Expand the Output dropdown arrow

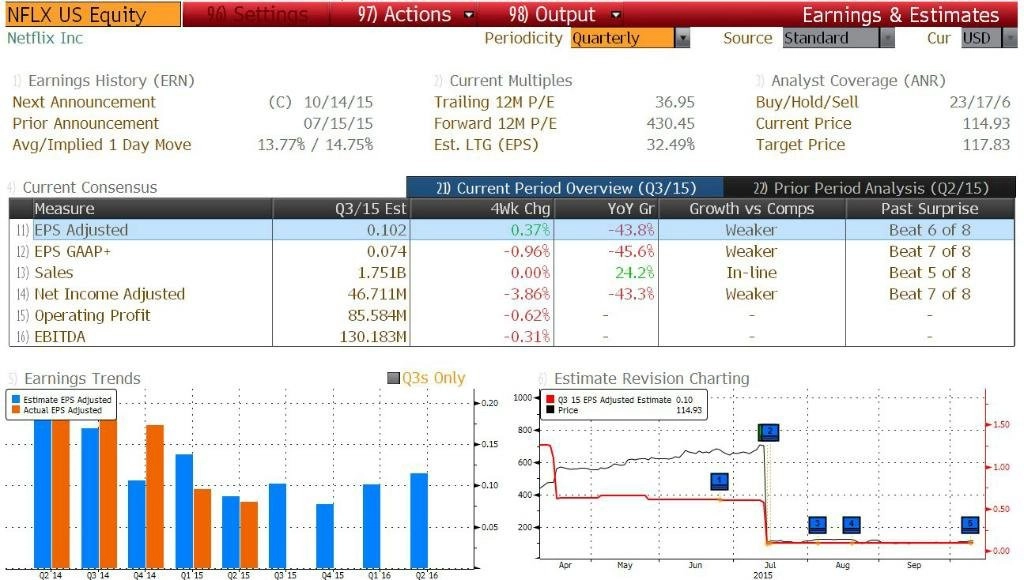point(616,15)
